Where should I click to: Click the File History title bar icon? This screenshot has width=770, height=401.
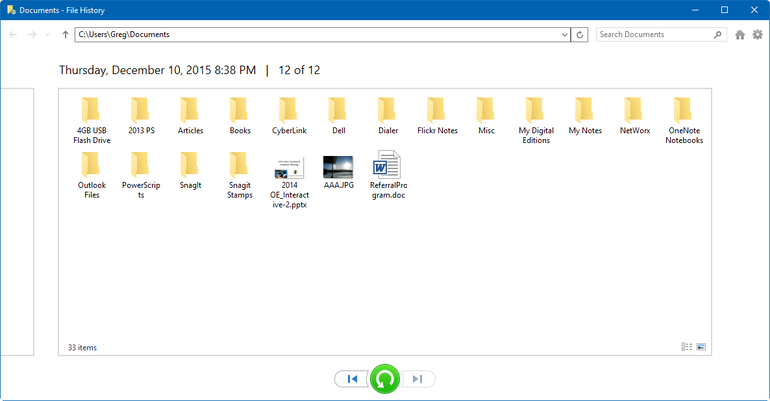tap(11, 10)
